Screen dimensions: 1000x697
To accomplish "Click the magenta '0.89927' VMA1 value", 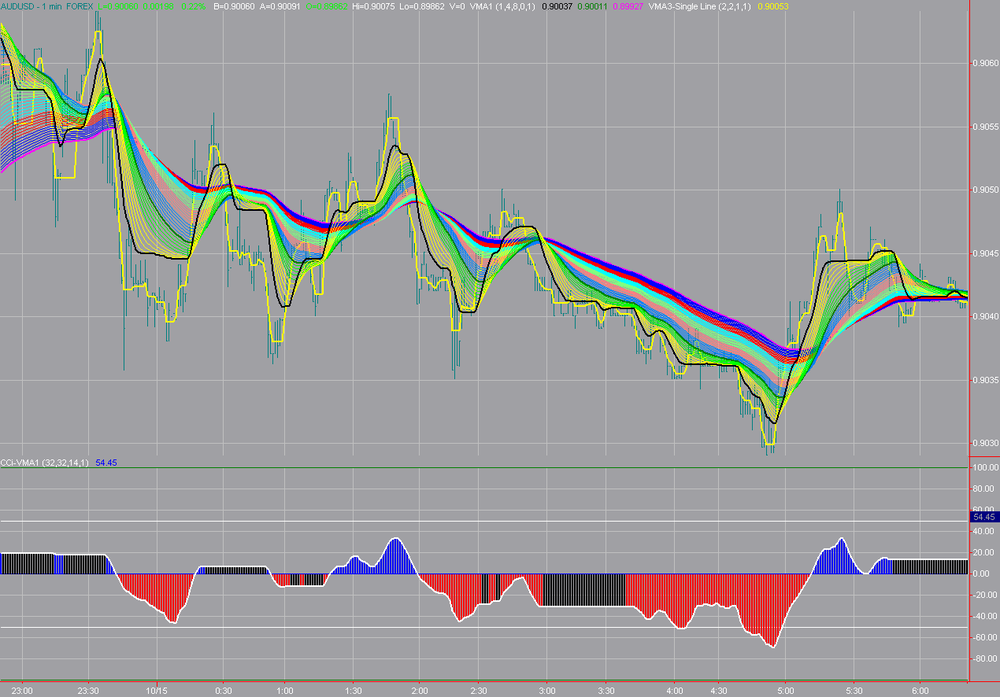I will pyautogui.click(x=628, y=6).
